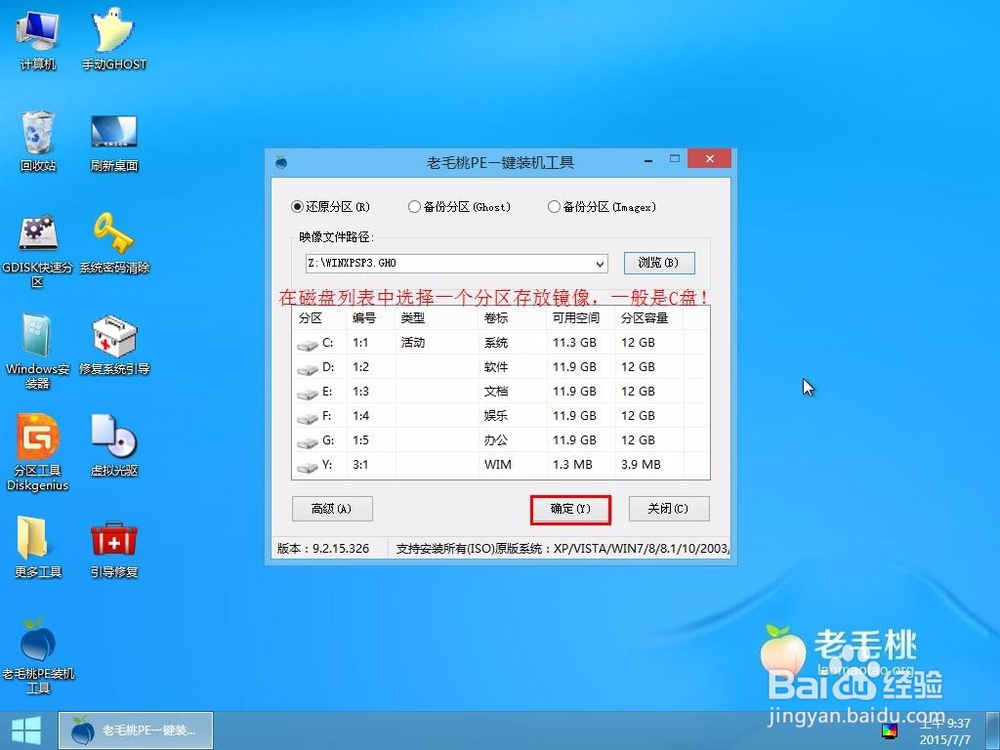Click the 高级(A) advanced button
The image size is (1000, 750).
[x=332, y=508]
